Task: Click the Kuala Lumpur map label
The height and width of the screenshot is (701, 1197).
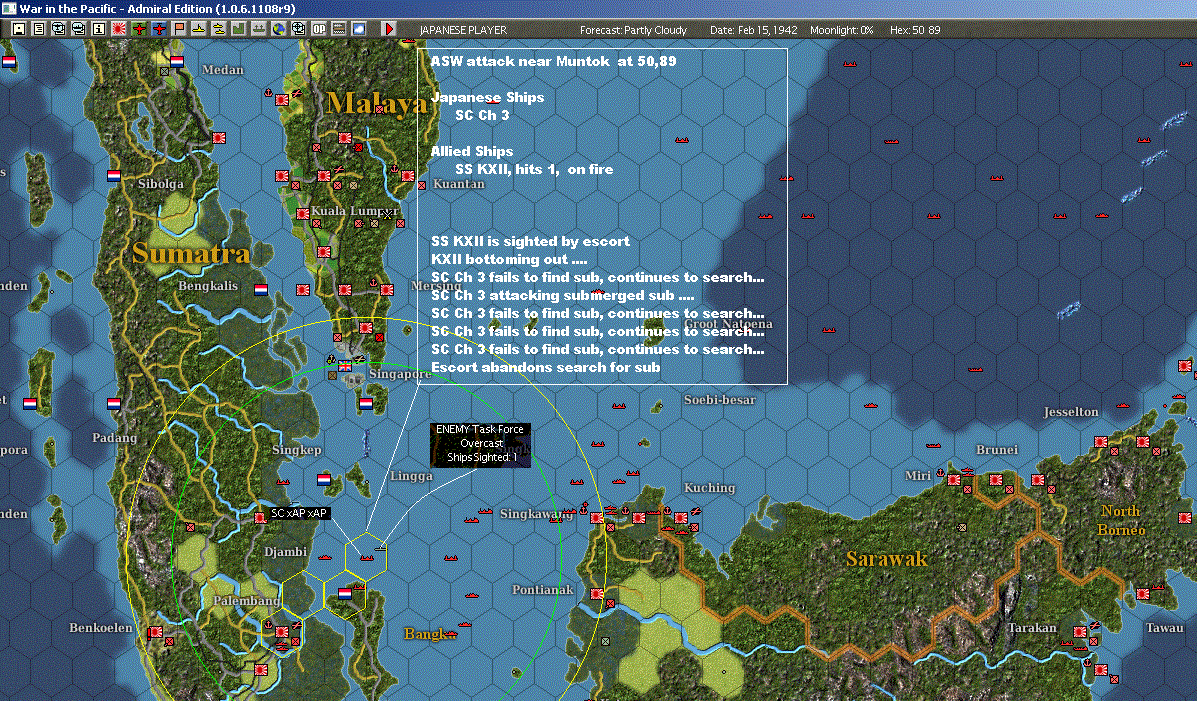Action: 354,211
